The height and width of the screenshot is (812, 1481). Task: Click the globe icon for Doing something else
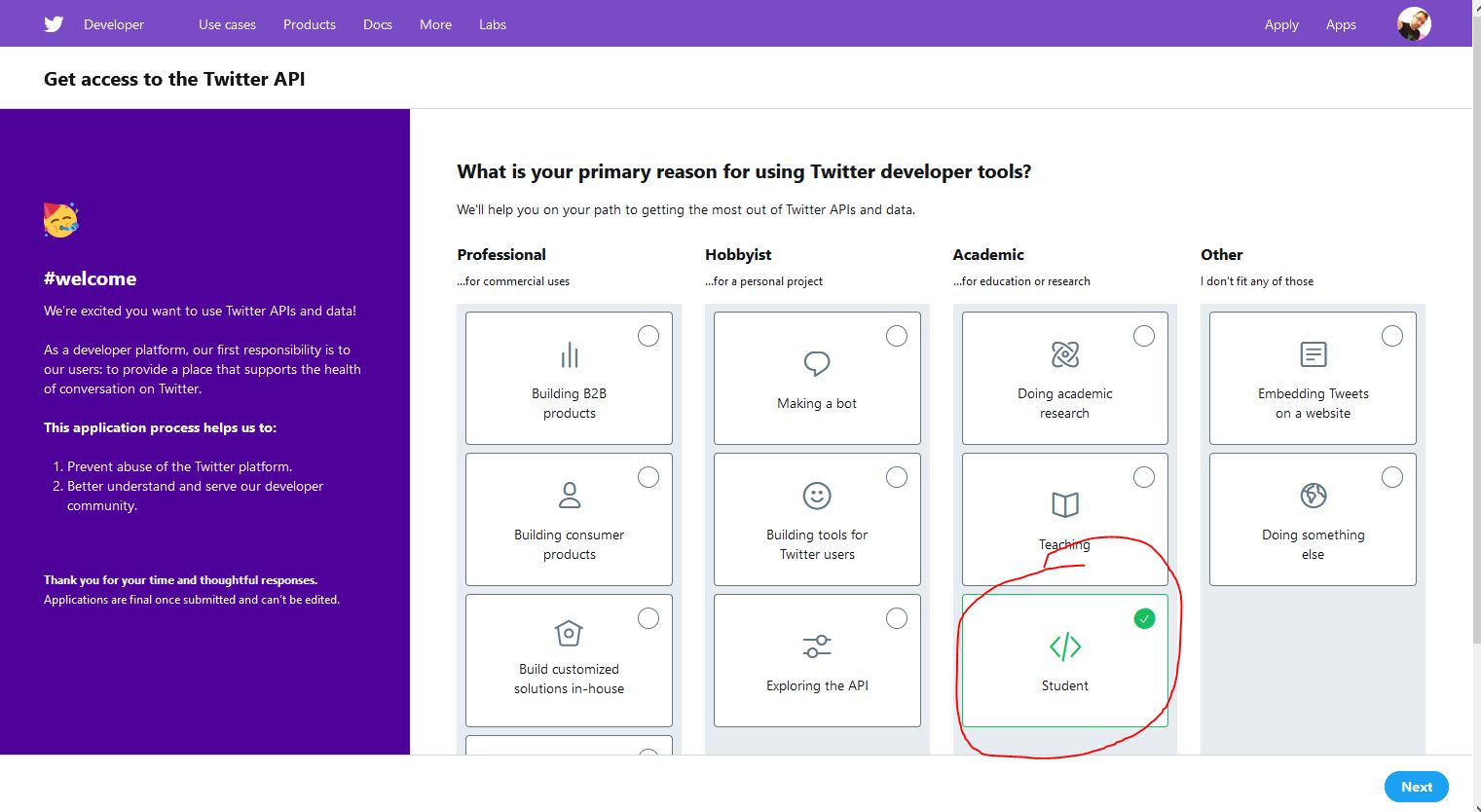[1314, 496]
